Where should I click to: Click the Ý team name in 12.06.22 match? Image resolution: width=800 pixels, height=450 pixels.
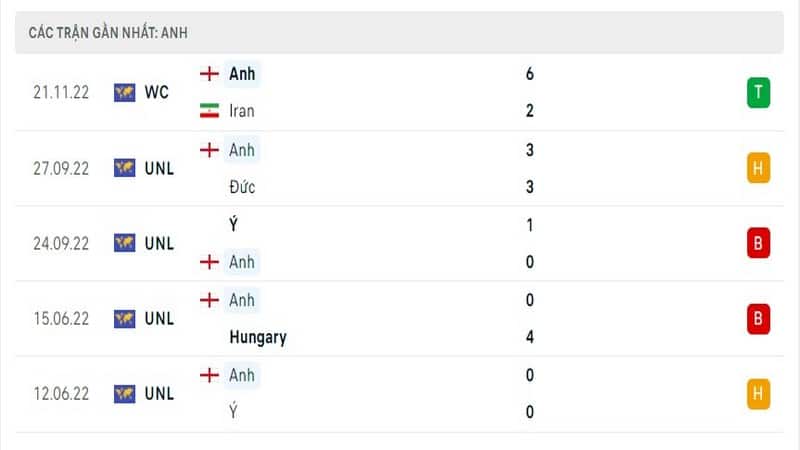click(234, 411)
